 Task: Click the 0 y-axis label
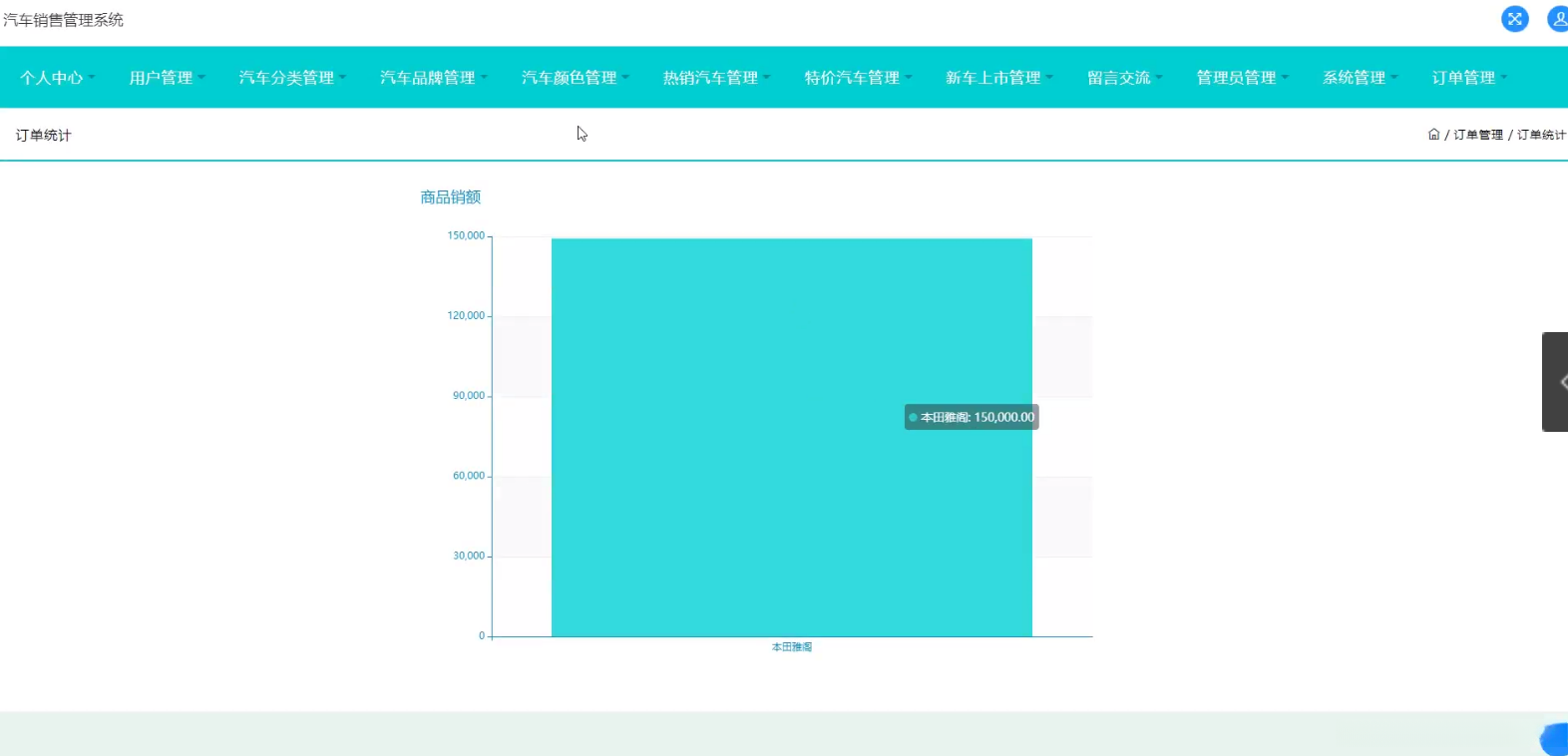[482, 635]
